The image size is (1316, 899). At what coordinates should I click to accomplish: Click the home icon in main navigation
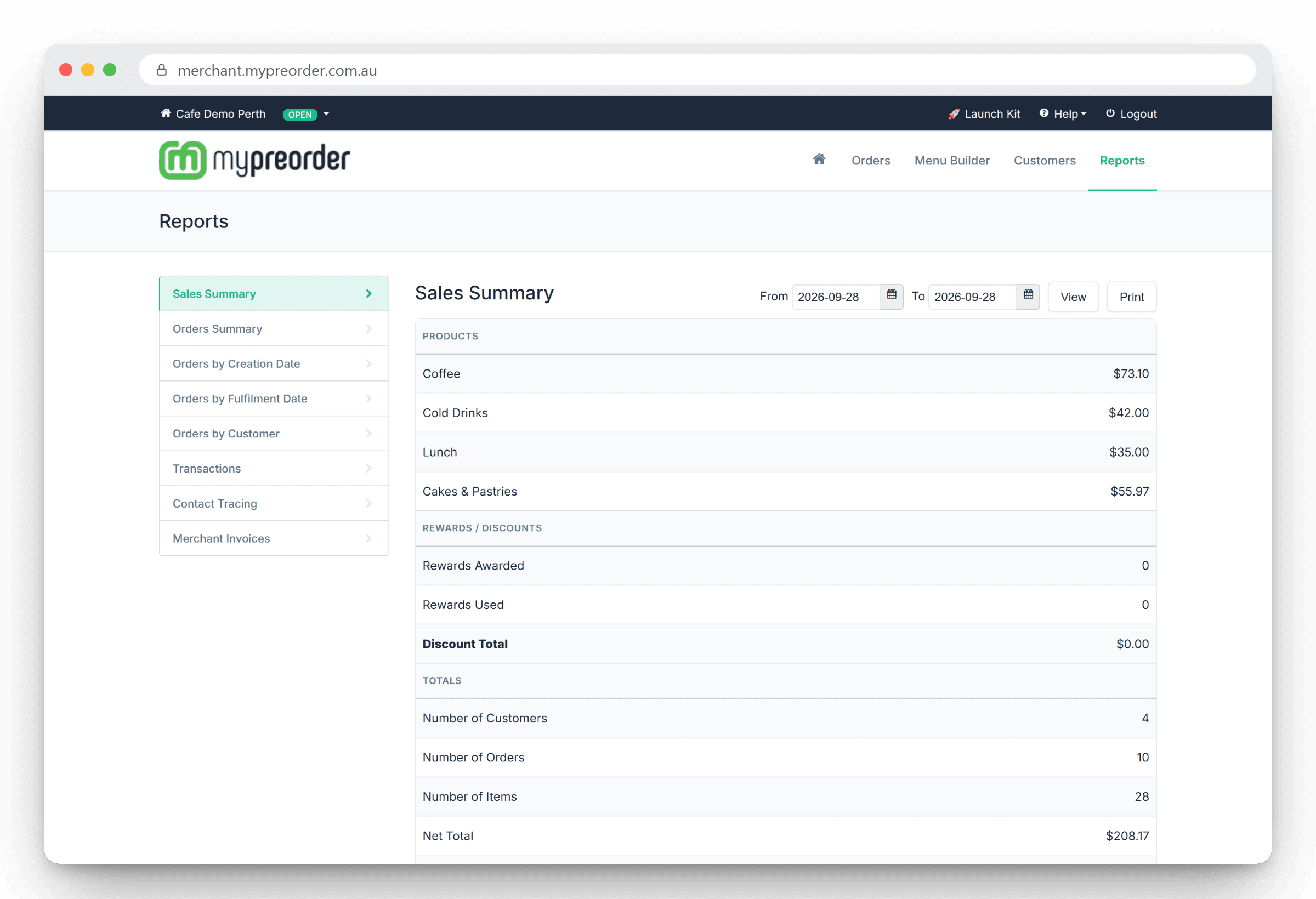(x=819, y=159)
